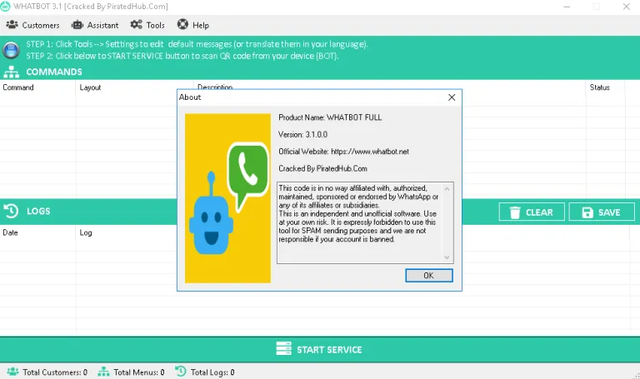Click the COMMANDS hierarchy icon

click(11, 72)
